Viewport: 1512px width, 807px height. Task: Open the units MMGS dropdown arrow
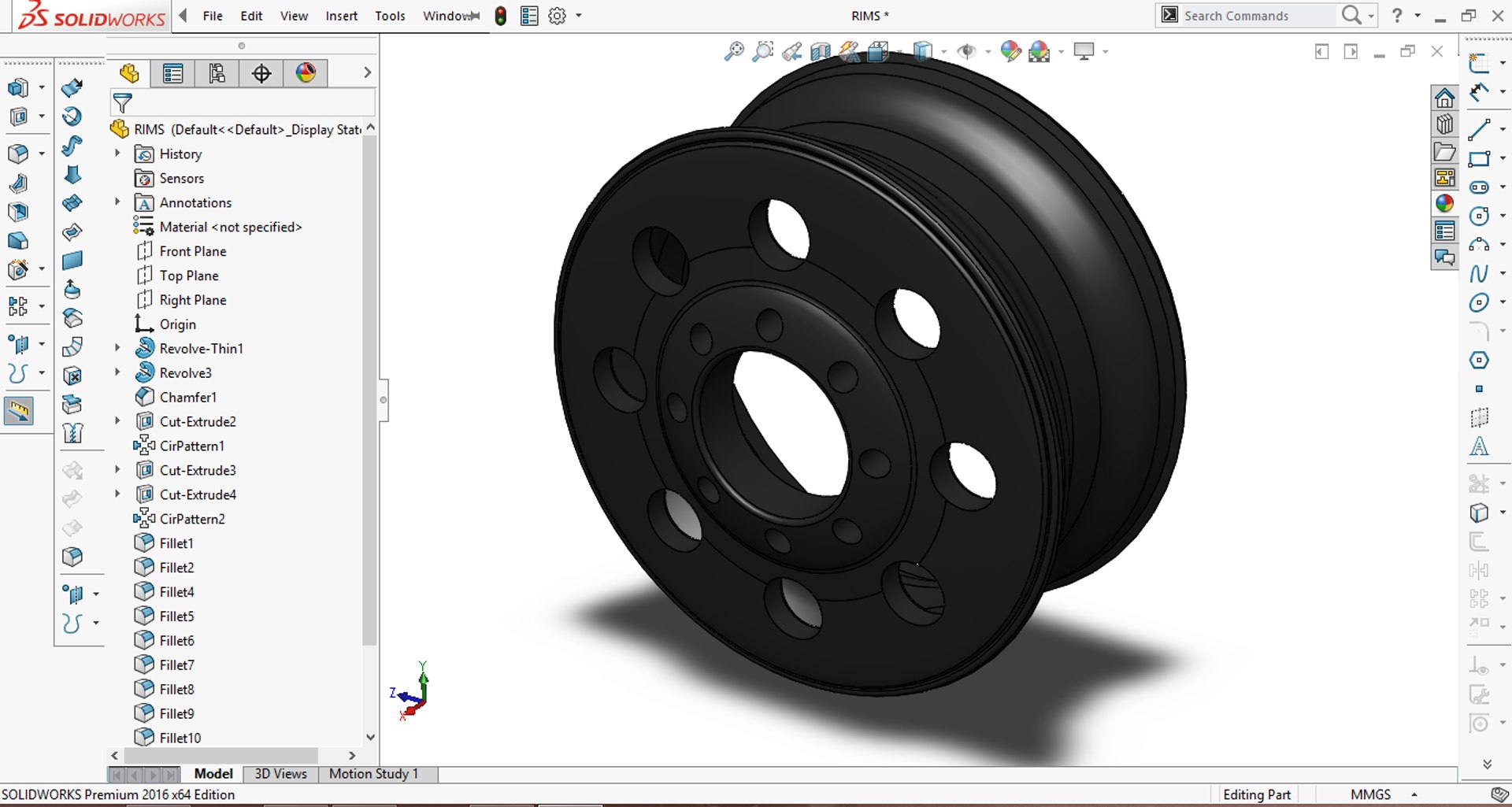pos(1414,795)
